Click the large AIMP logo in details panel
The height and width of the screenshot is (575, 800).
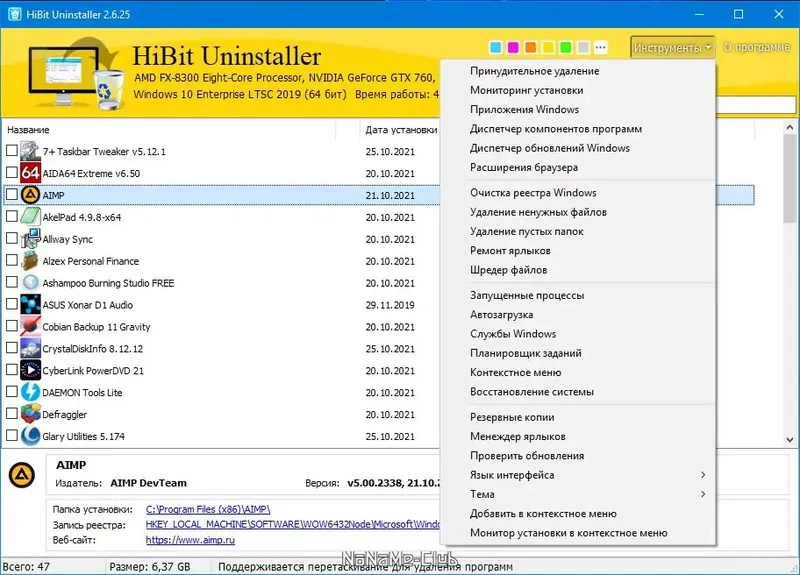coord(22,475)
